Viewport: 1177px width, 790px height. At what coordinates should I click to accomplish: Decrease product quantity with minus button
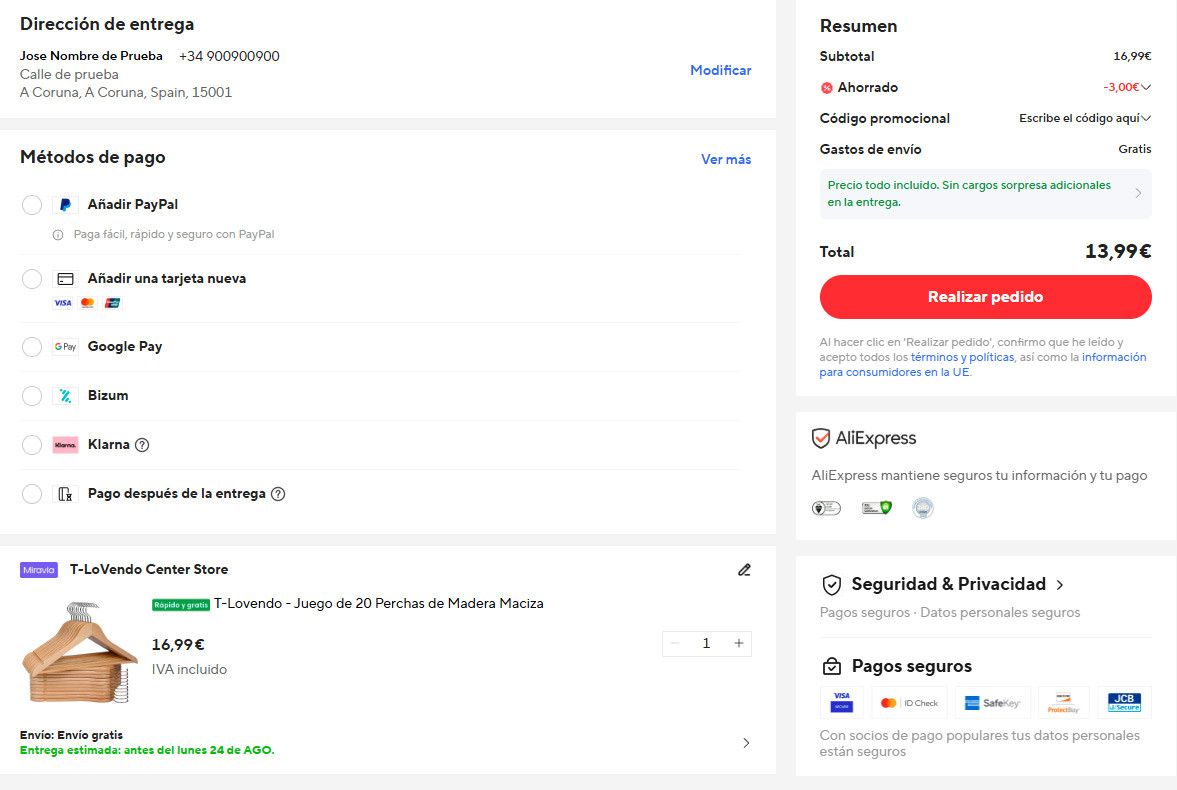tap(674, 644)
